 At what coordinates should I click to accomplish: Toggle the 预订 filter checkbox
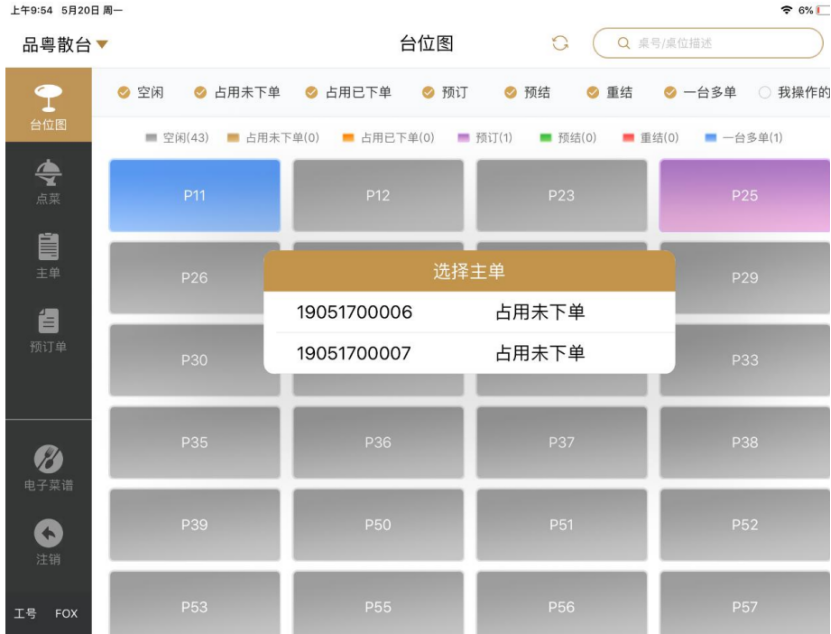[428, 93]
